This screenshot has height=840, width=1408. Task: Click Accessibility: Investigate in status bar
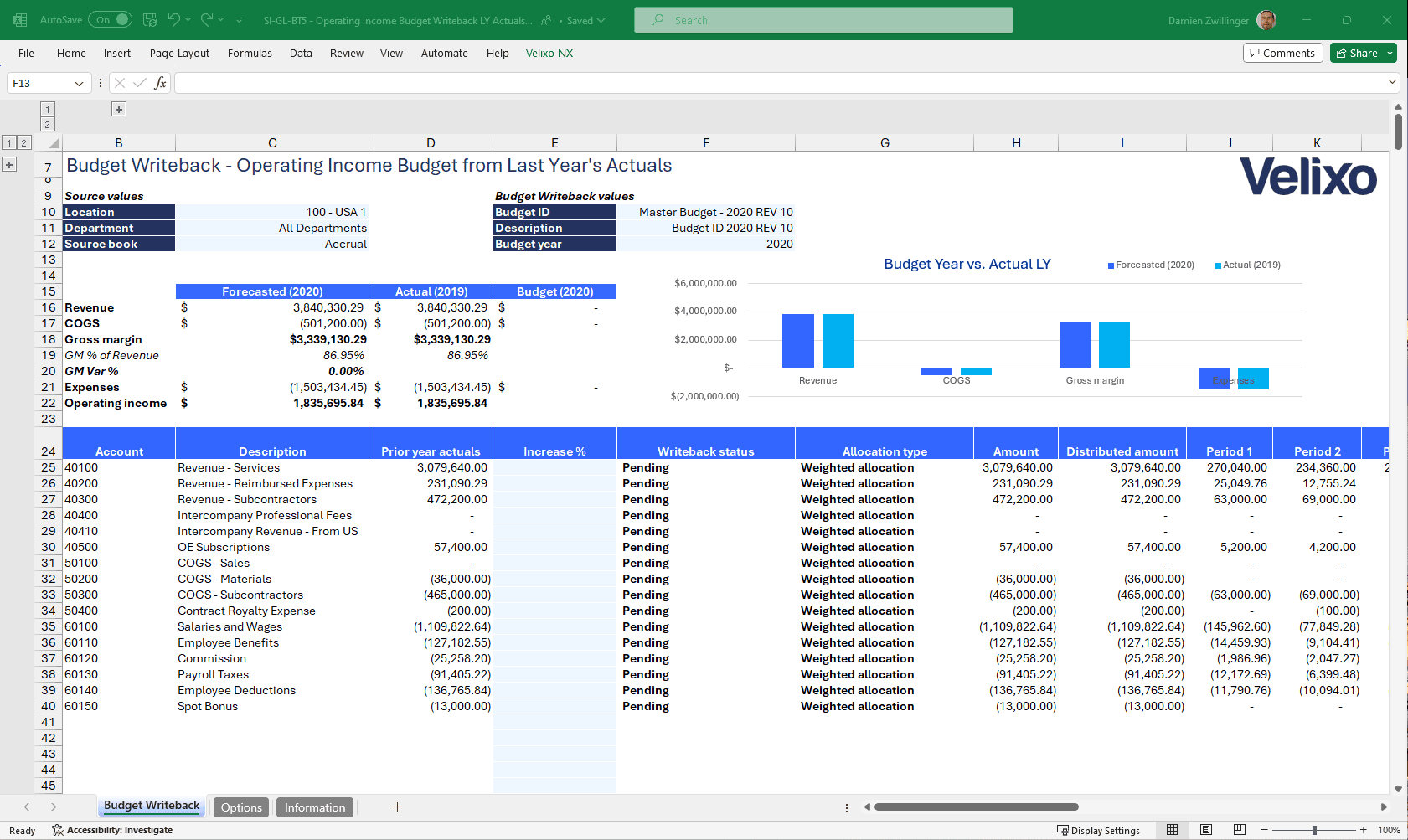pos(112,831)
